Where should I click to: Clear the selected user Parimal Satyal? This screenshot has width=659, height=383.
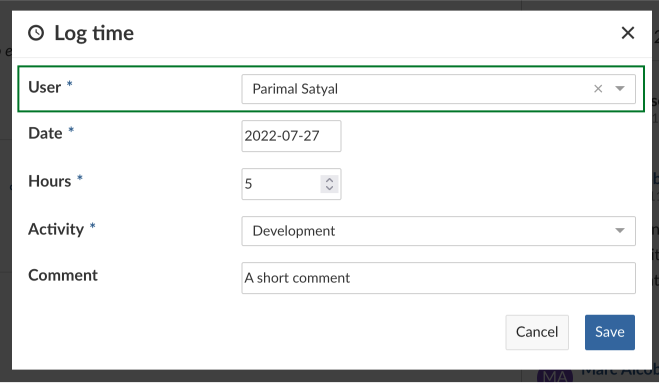(598, 89)
